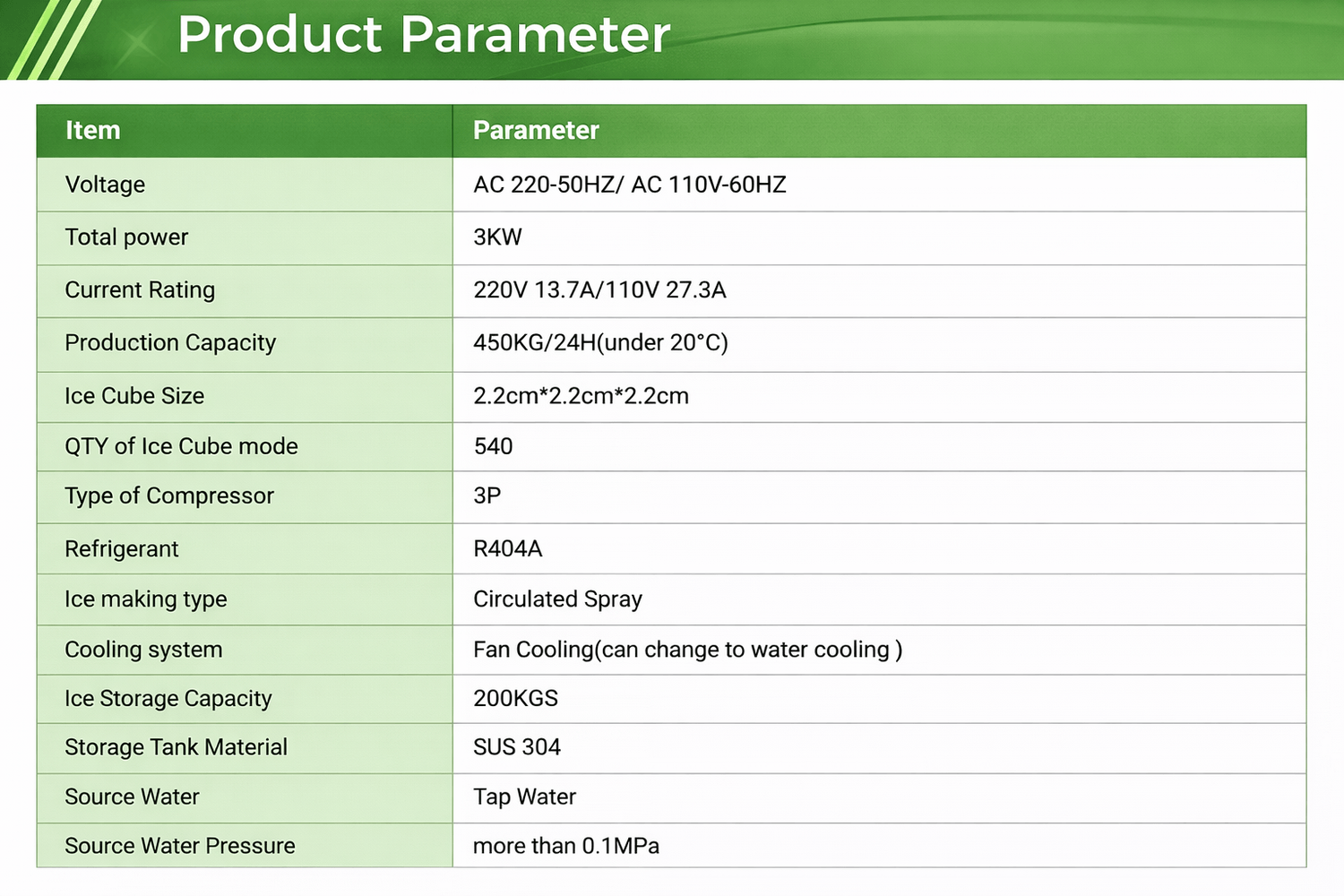Select the more than 0.1MPa value
1344x896 pixels.
[x=565, y=846]
